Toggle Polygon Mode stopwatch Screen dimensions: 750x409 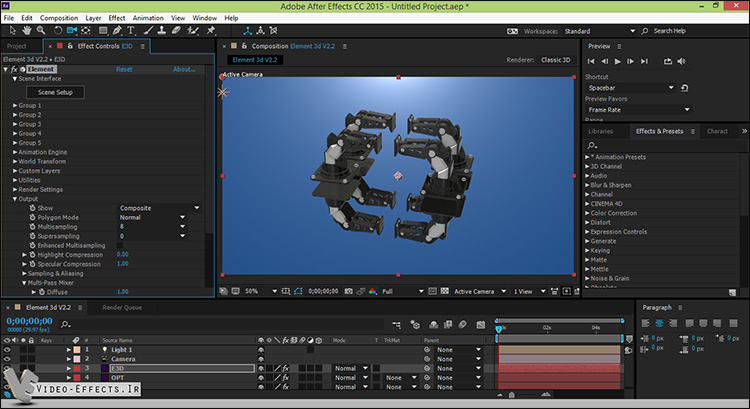click(x=33, y=217)
